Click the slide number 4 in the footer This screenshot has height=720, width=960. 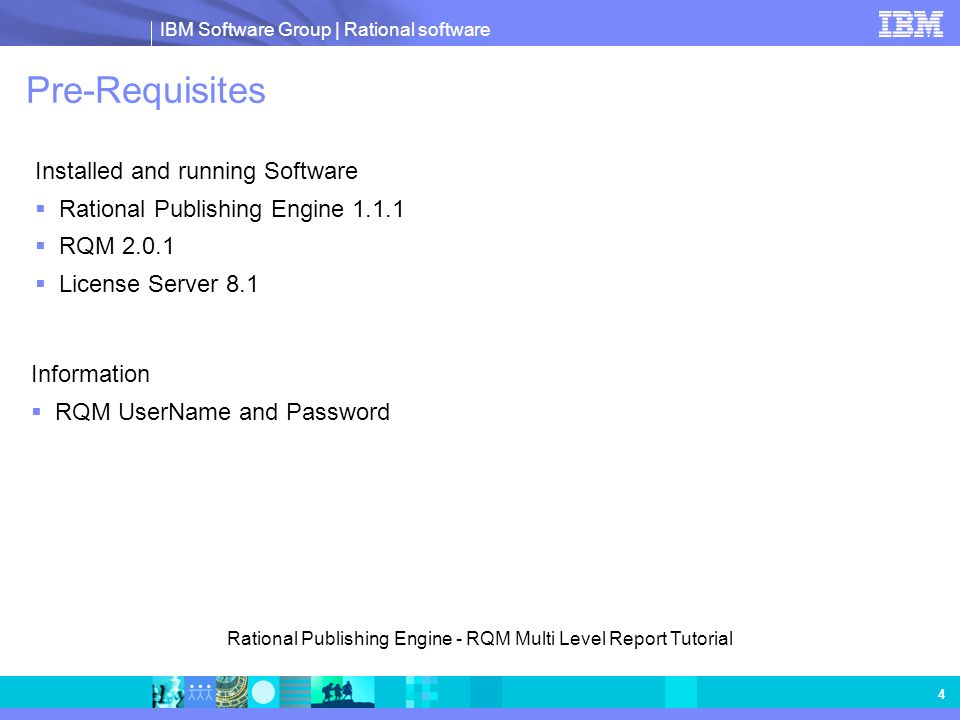tap(941, 694)
